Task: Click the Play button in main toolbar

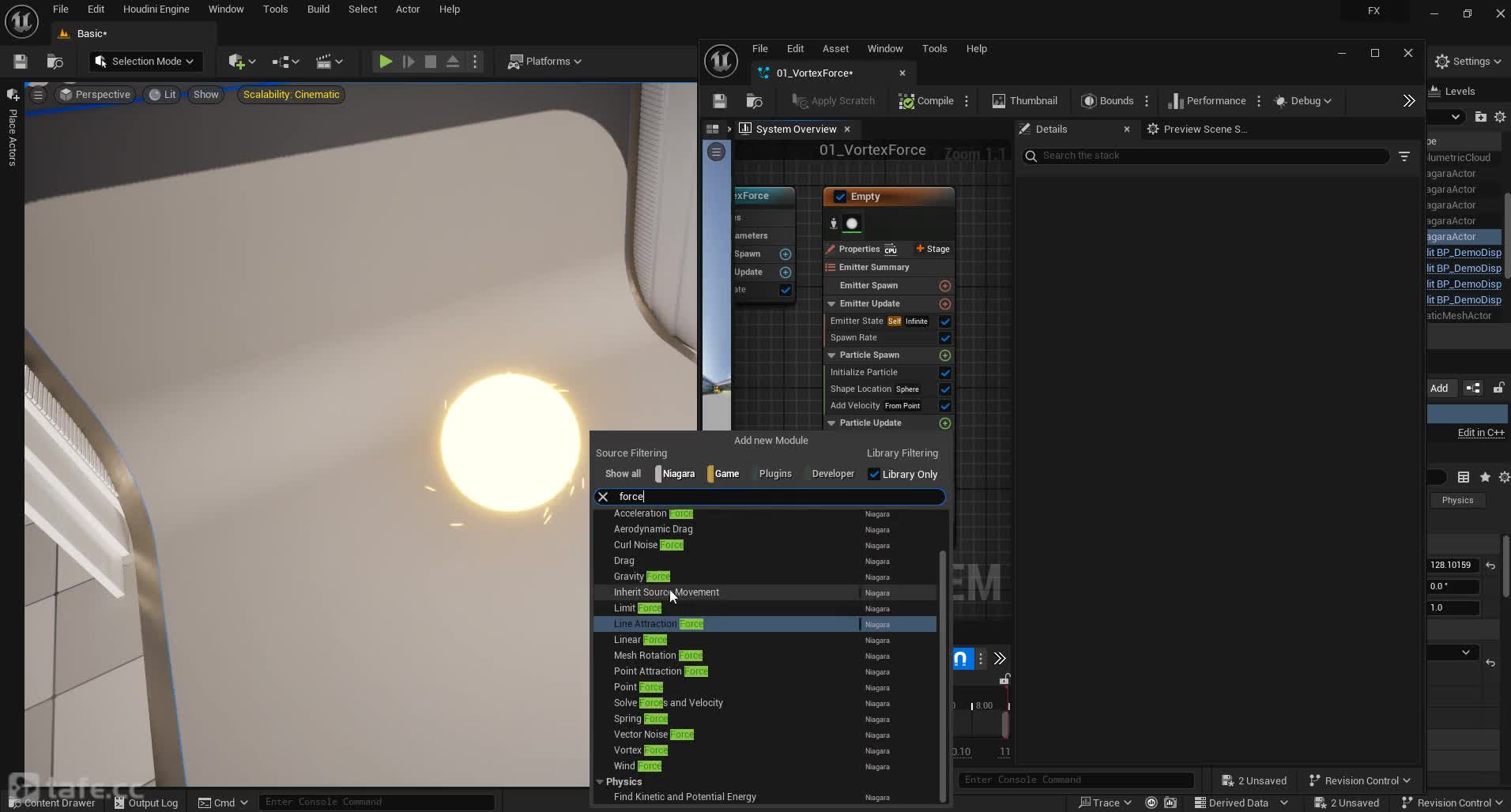Action: (385, 62)
